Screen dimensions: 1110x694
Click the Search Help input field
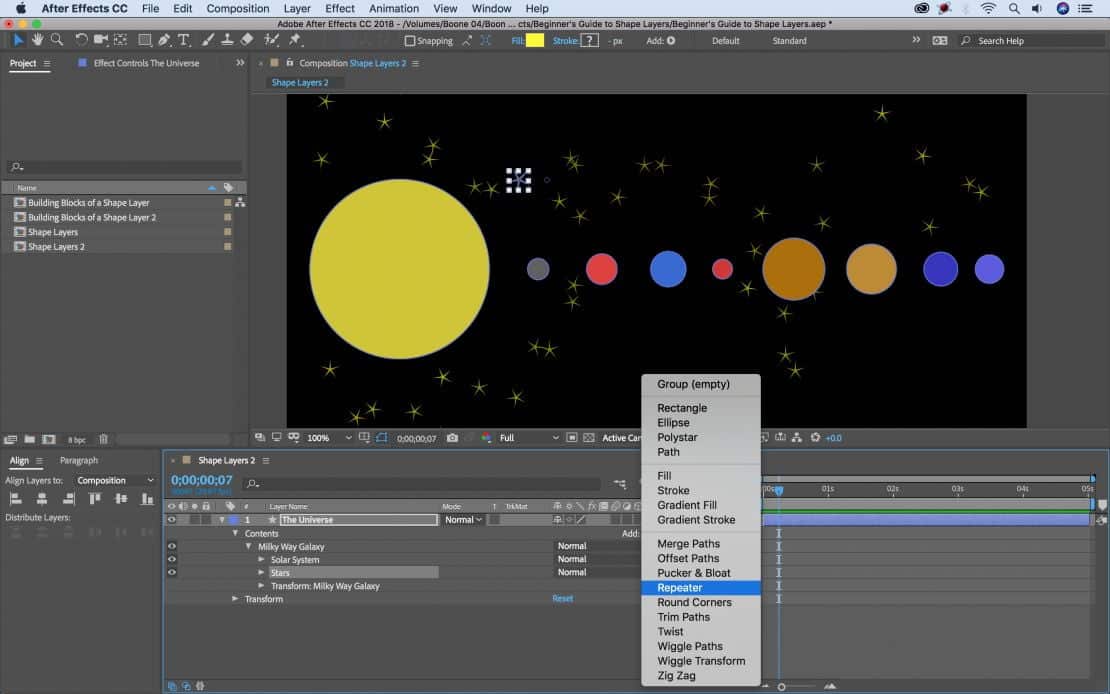tap(1030, 41)
